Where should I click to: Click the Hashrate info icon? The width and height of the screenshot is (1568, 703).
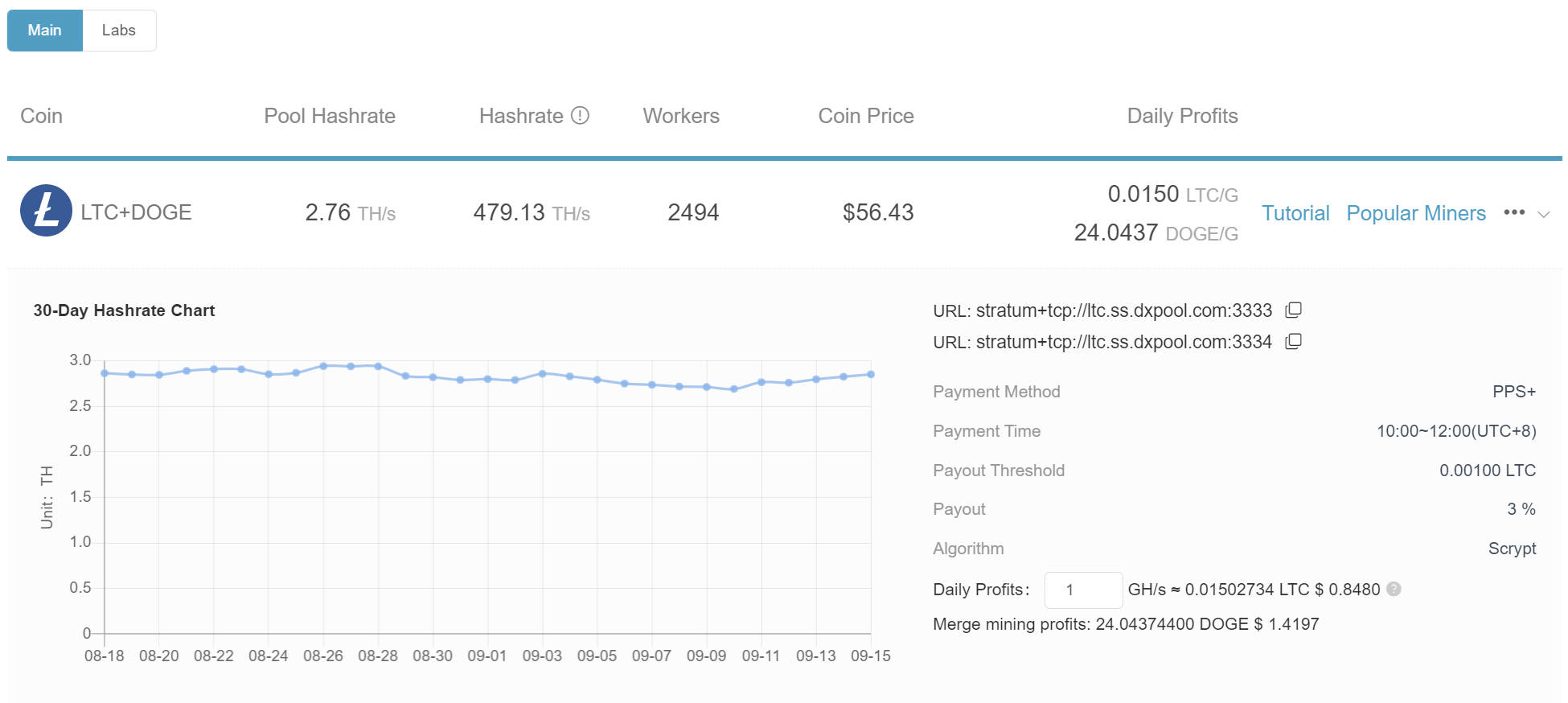[580, 116]
